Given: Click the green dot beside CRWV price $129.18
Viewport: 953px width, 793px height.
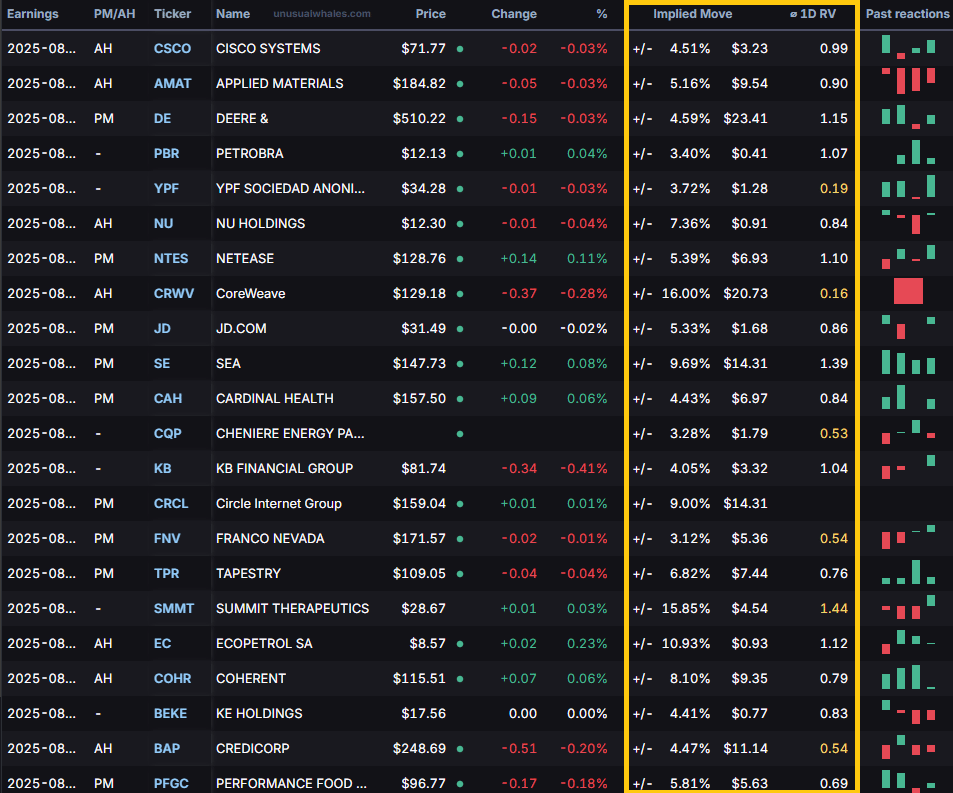Looking at the screenshot, I should (460, 294).
